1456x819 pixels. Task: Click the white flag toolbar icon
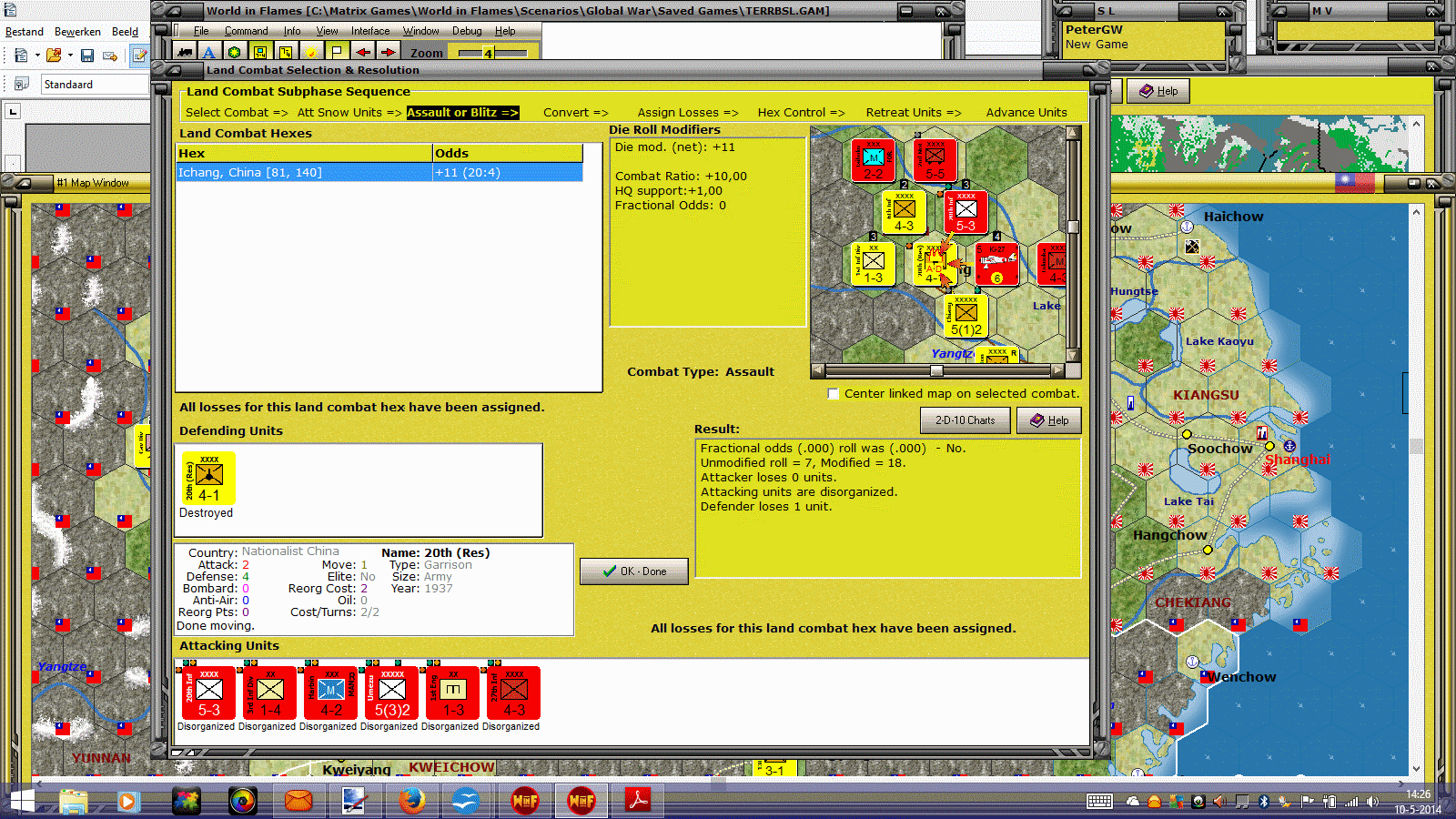337,53
